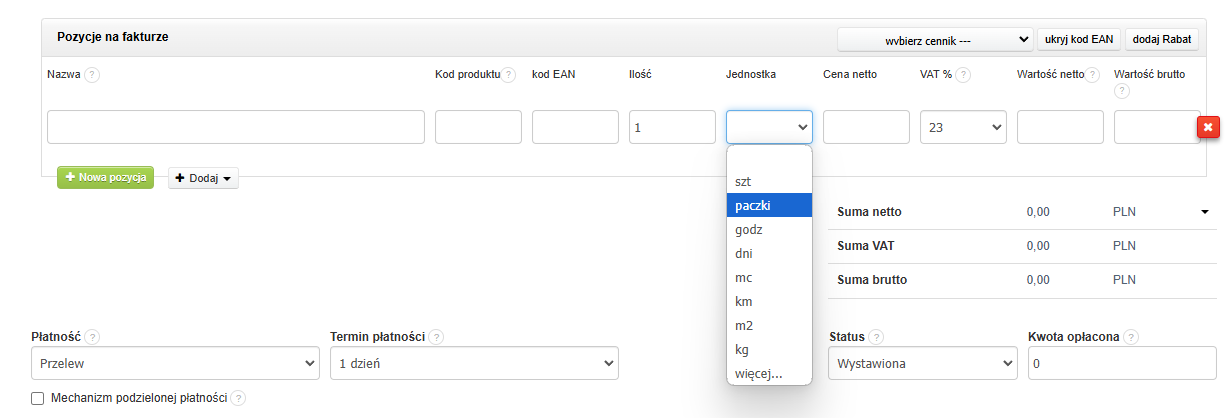The height and width of the screenshot is (418, 1225).
Task: Delete invoice row with red X button
Action: 1207,127
